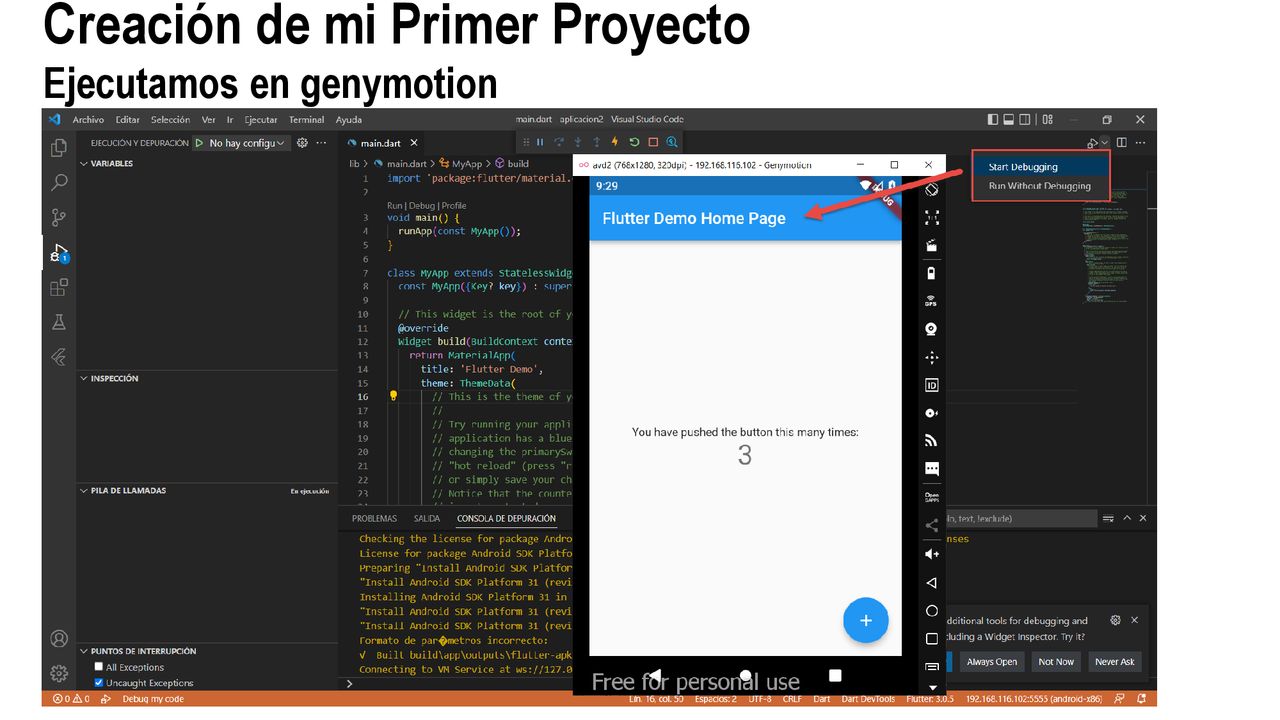
Task: Open the Ejecutar menu
Action: [x=261, y=119]
